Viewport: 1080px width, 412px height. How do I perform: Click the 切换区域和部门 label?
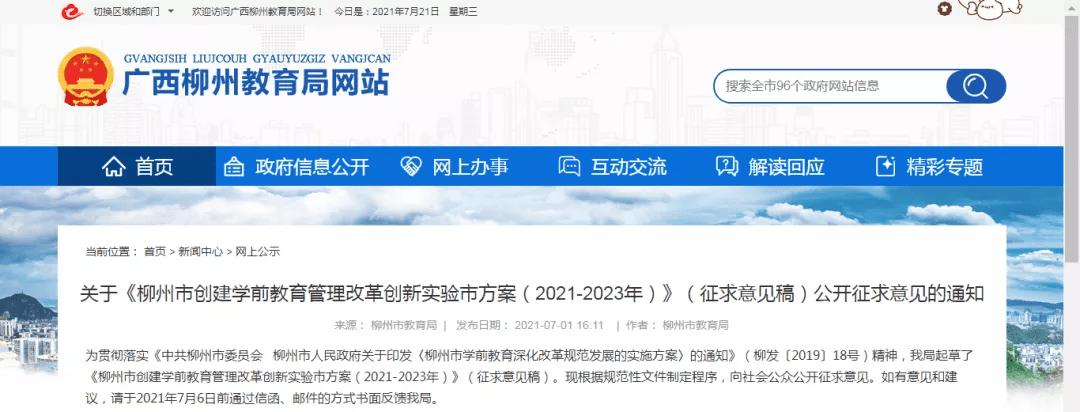coord(125,12)
